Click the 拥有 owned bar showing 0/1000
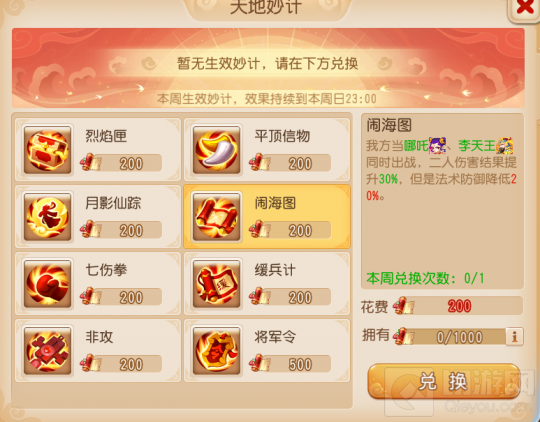The width and height of the screenshot is (540, 422). [x=451, y=337]
